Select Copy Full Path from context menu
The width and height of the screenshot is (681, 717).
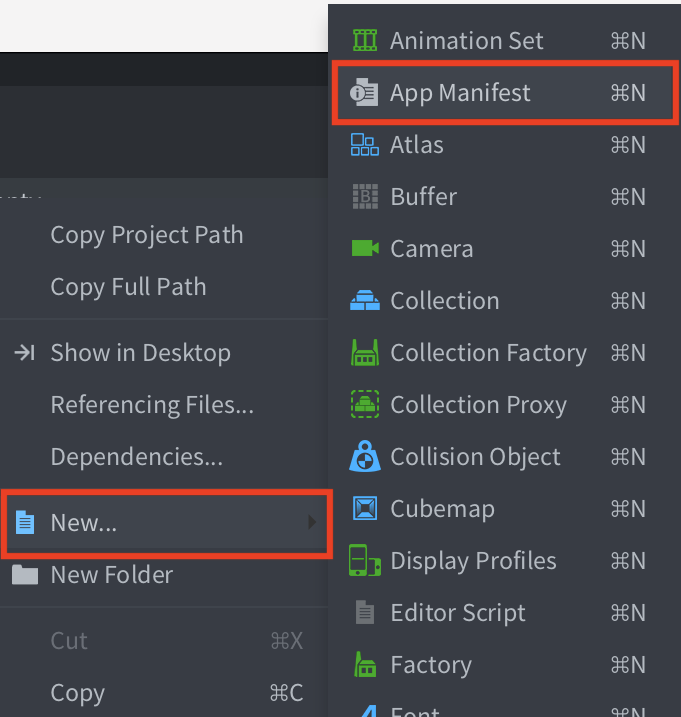click(128, 287)
